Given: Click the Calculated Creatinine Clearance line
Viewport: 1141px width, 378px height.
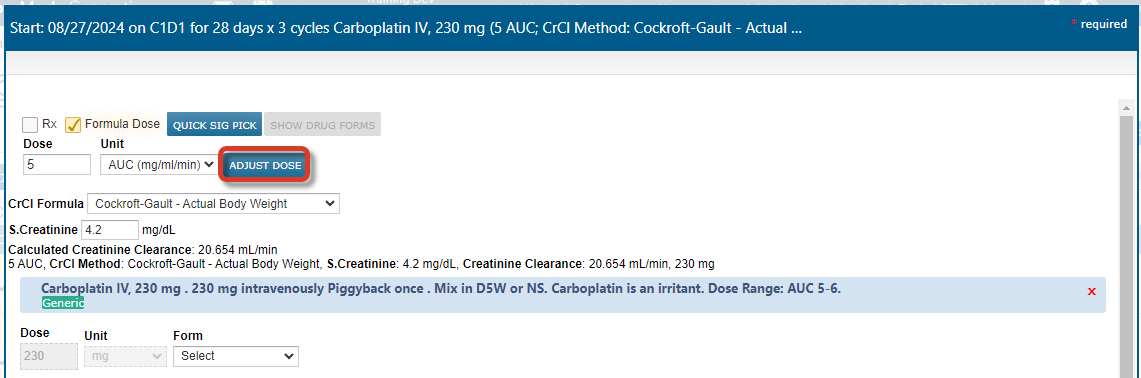Looking at the screenshot, I should coord(143,250).
